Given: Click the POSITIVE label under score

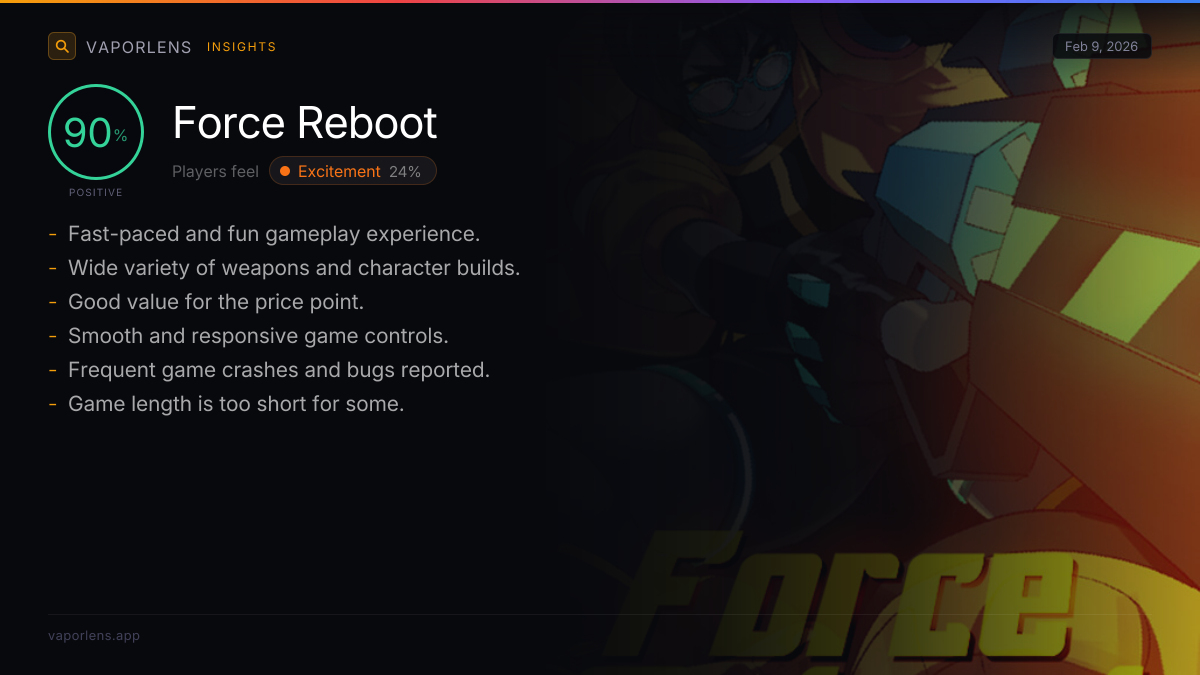Looking at the screenshot, I should 96,192.
